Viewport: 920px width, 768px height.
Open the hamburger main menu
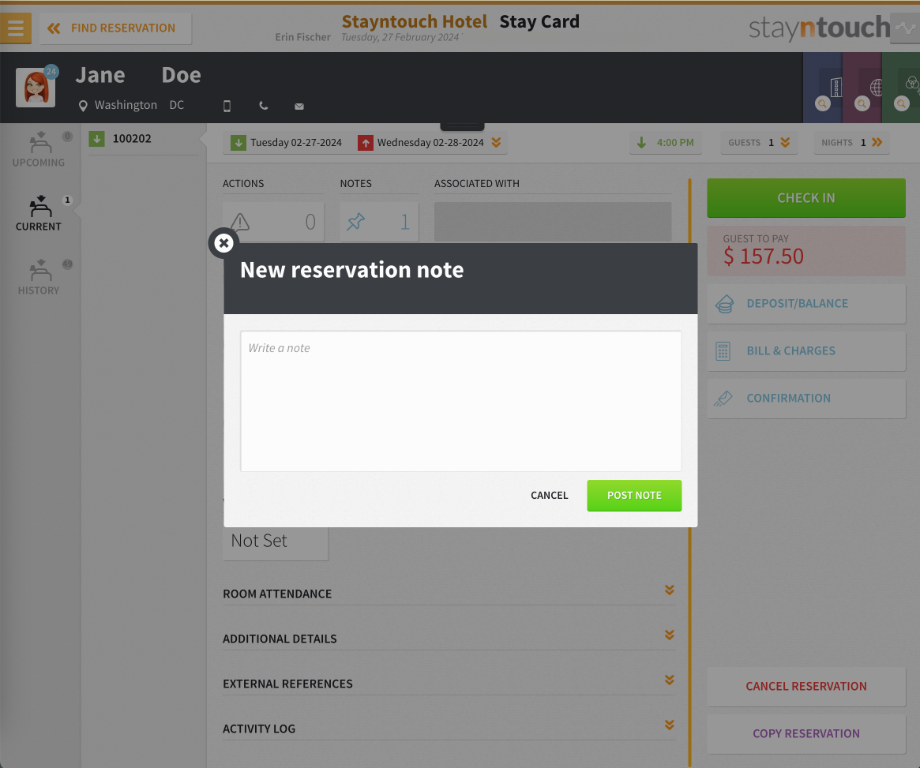[x=15, y=28]
